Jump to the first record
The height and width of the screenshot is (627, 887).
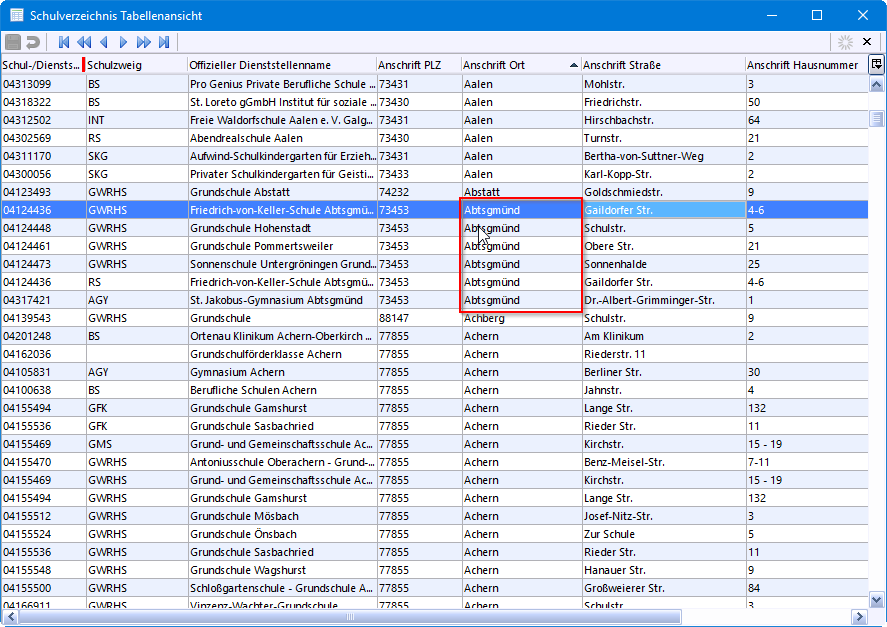(64, 42)
